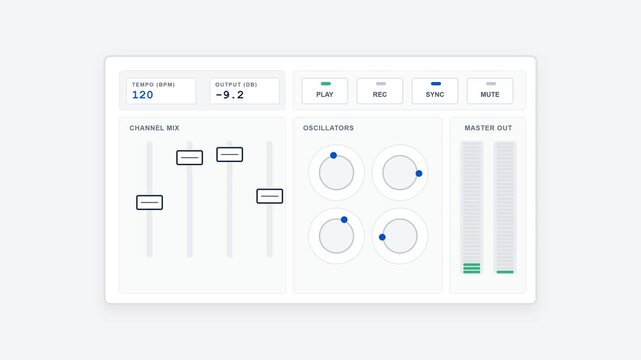Click the right Master Out level meter
This screenshot has height=360, width=641.
(x=505, y=208)
